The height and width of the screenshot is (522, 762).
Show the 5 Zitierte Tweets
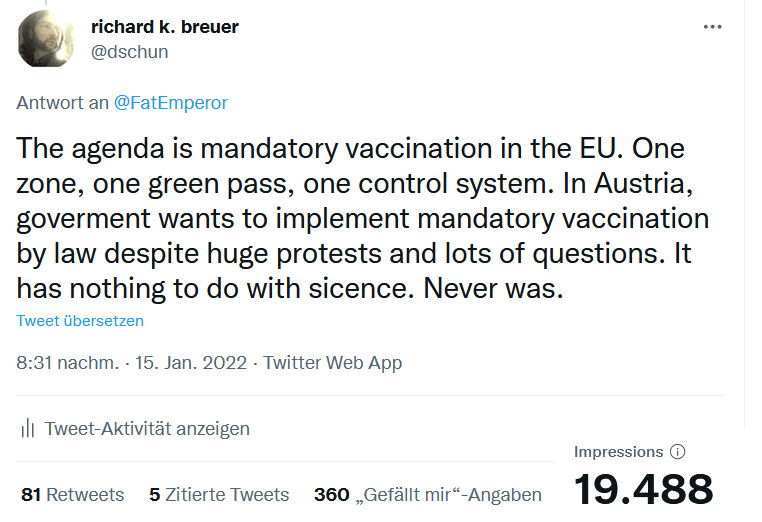219,495
